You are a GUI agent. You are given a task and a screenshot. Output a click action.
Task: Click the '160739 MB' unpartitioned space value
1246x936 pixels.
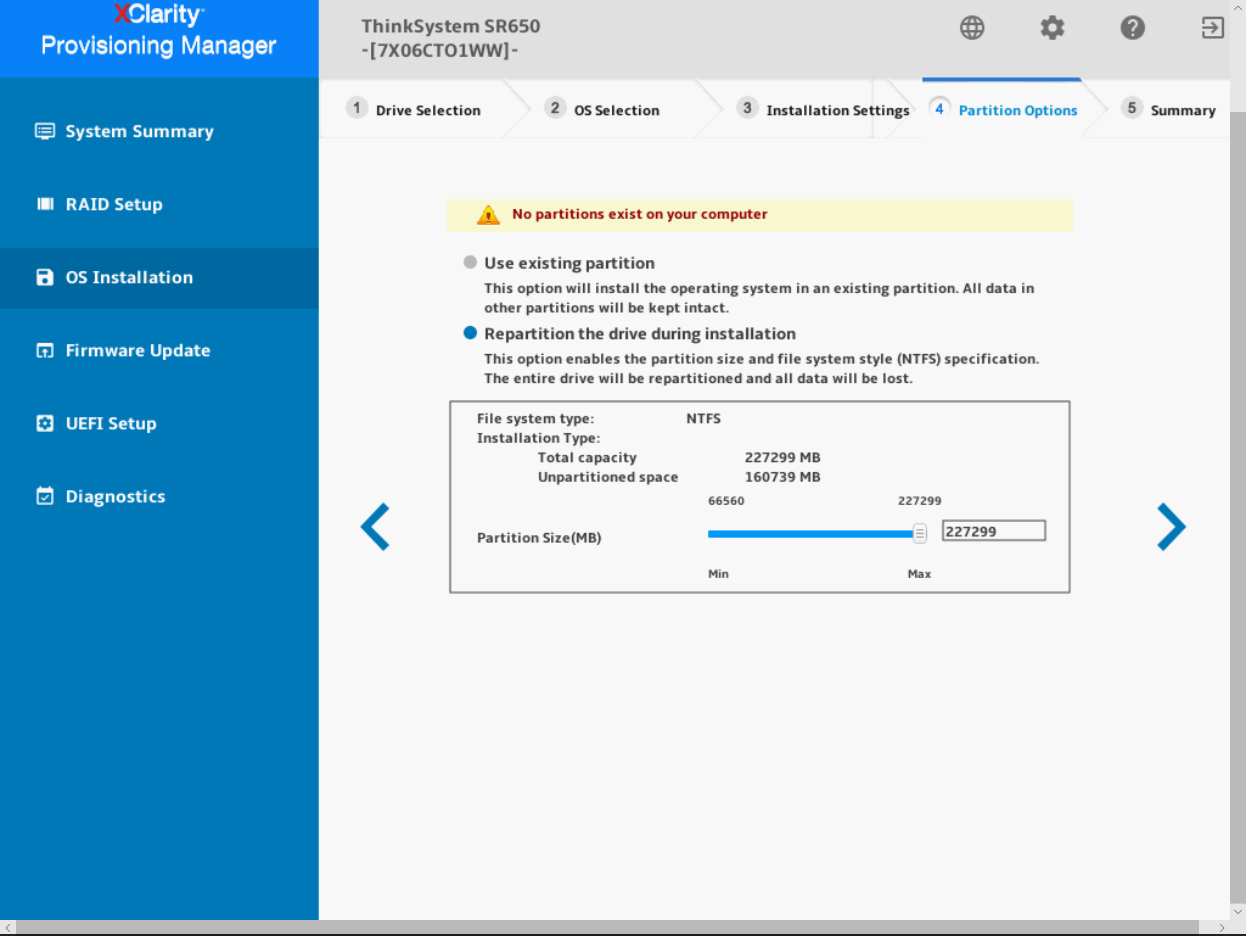click(x=782, y=477)
